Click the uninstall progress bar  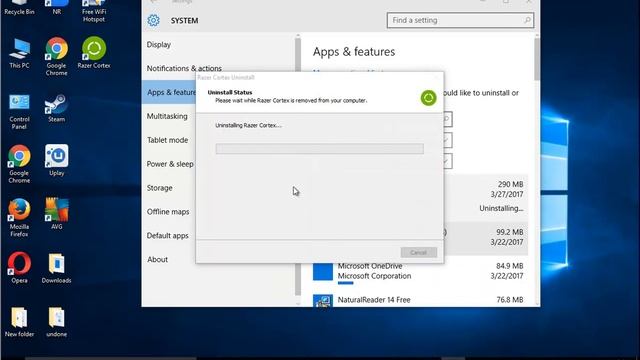320,149
